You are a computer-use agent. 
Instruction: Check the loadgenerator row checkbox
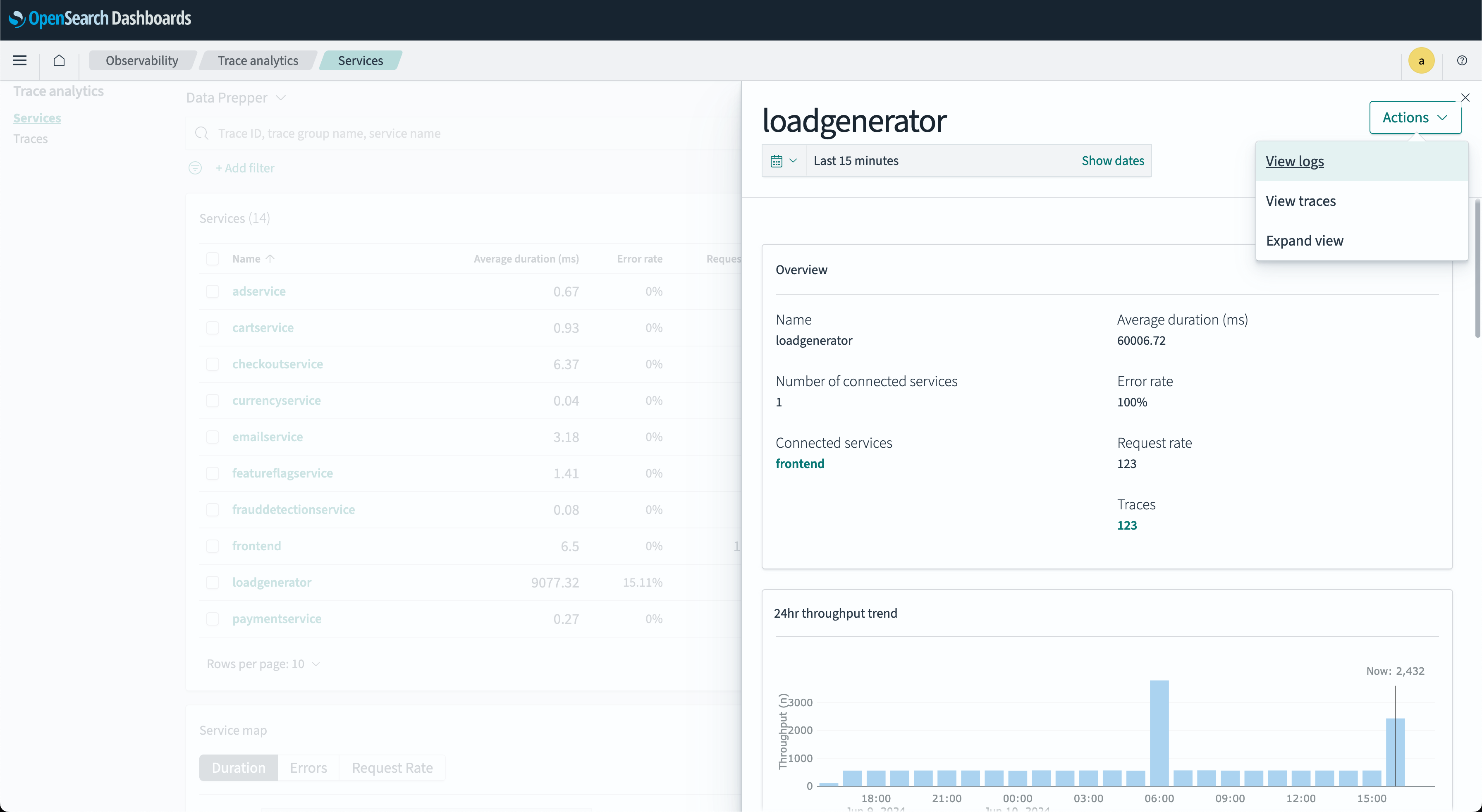212,583
